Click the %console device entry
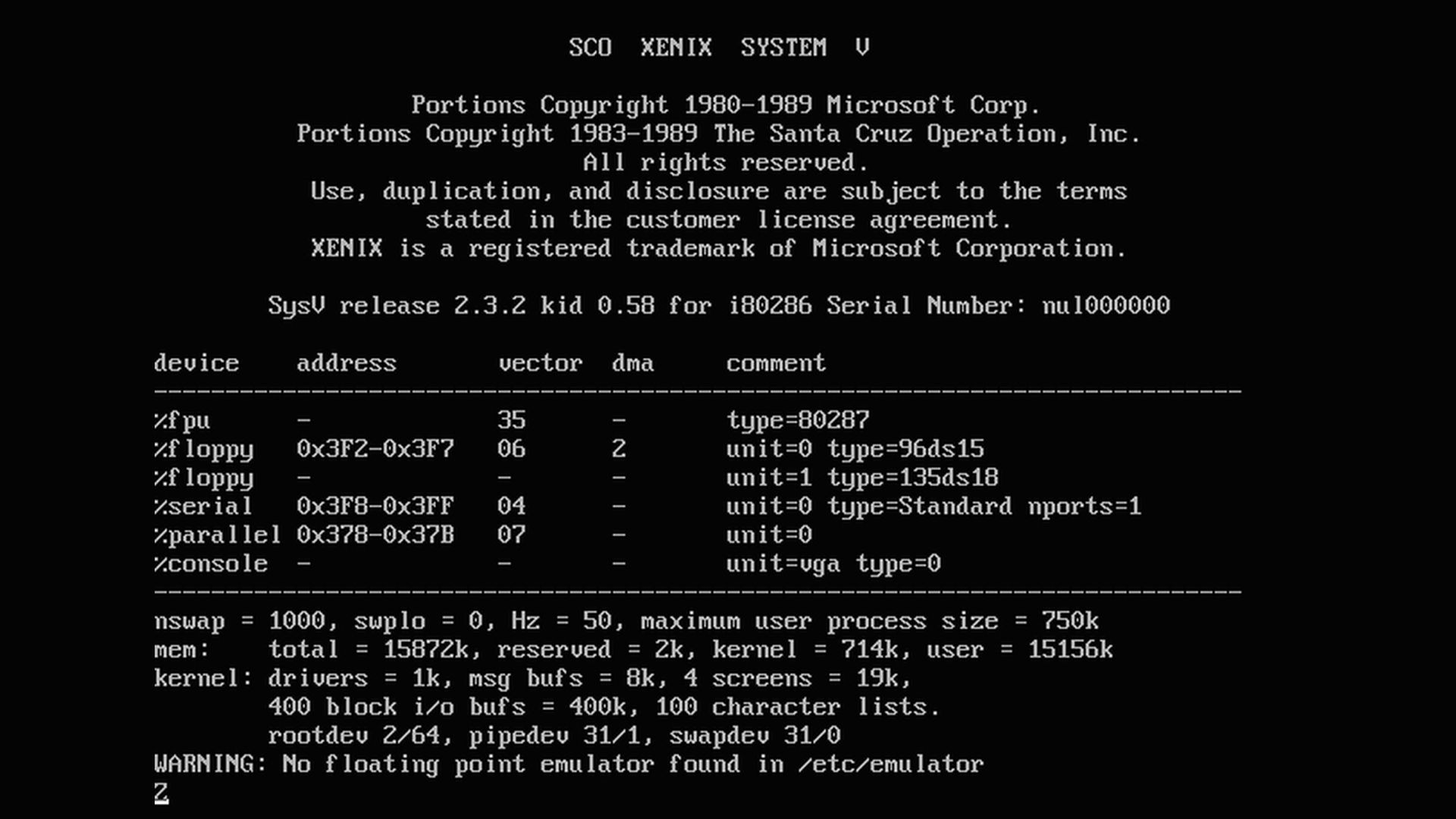1456x819 pixels. click(210, 563)
